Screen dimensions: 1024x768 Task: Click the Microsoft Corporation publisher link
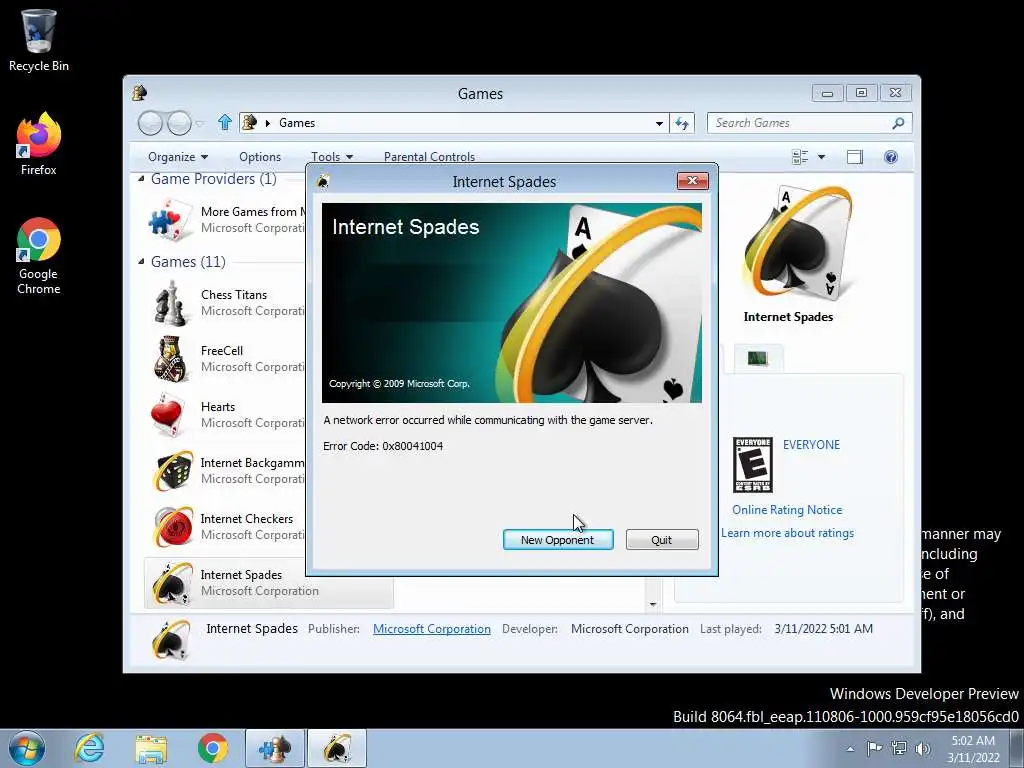[x=432, y=628]
